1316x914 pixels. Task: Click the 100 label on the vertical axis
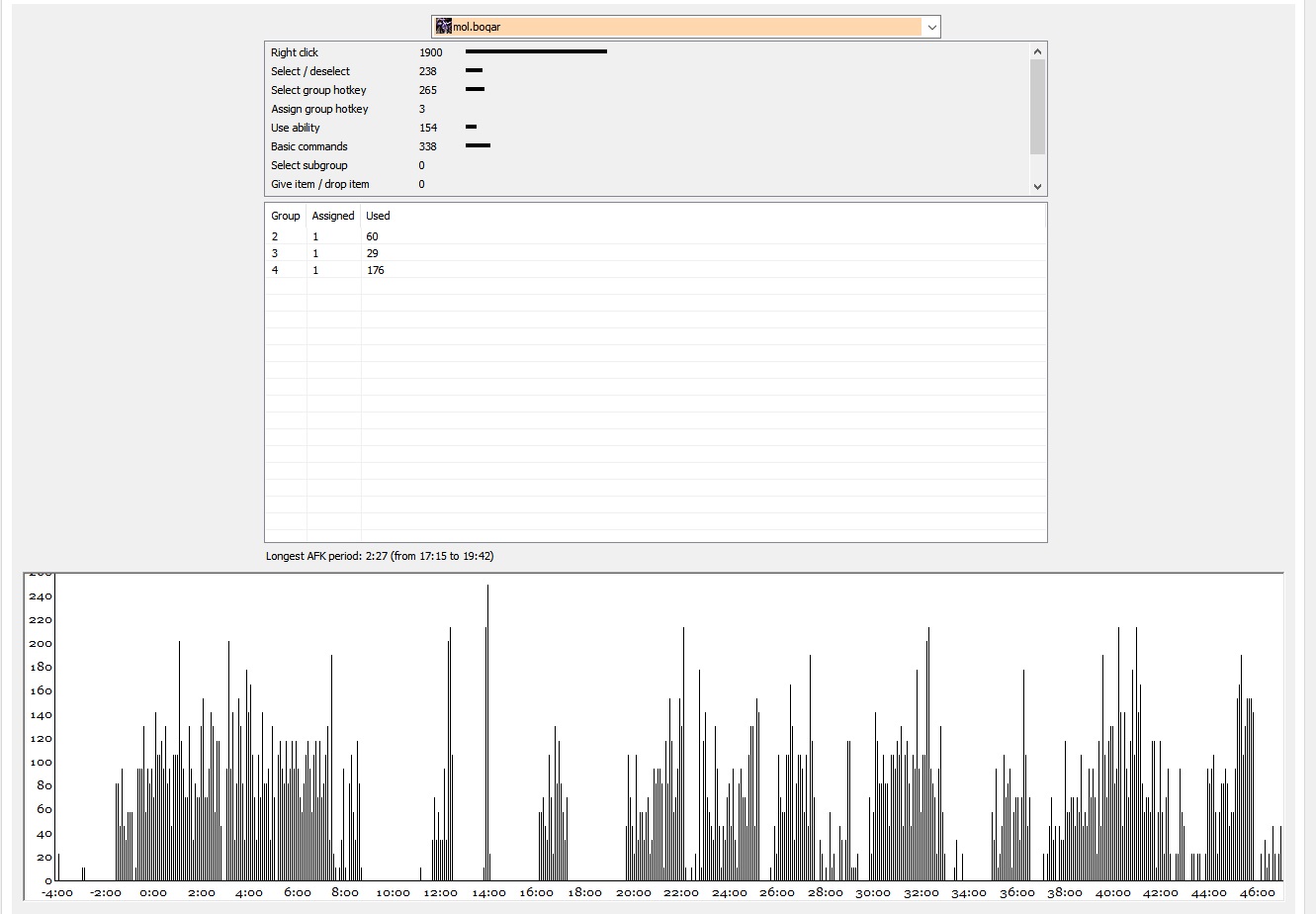[41, 763]
